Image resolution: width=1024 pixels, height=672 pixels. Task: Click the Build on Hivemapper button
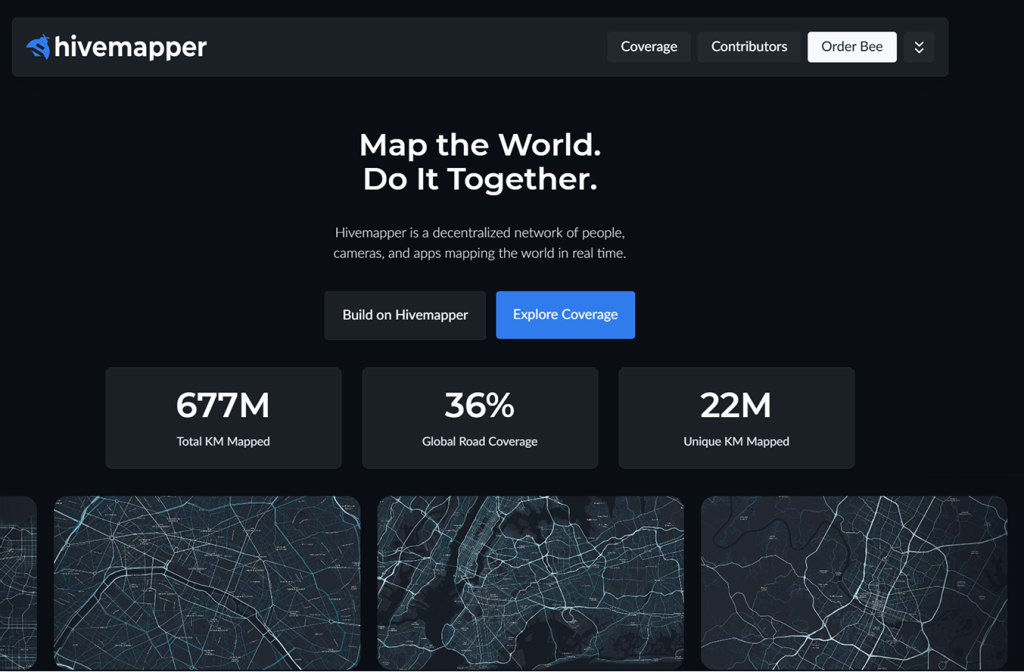coord(405,315)
